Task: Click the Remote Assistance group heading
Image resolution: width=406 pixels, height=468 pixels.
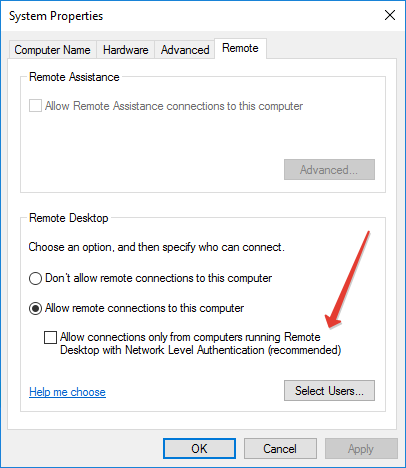Action: (x=74, y=77)
